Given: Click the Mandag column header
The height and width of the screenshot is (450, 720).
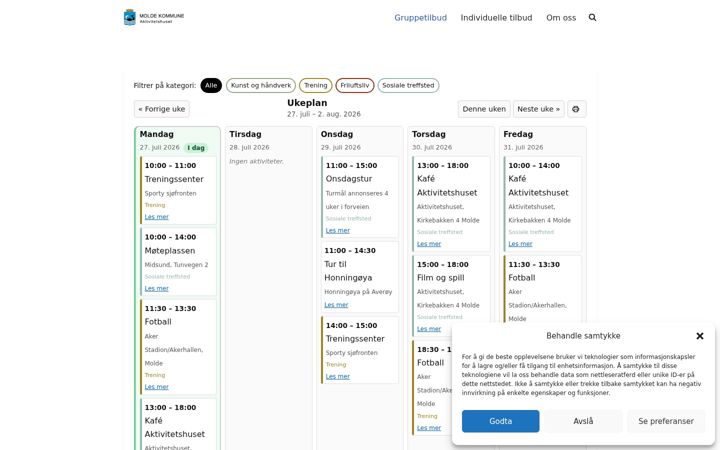Looking at the screenshot, I should point(157,134).
